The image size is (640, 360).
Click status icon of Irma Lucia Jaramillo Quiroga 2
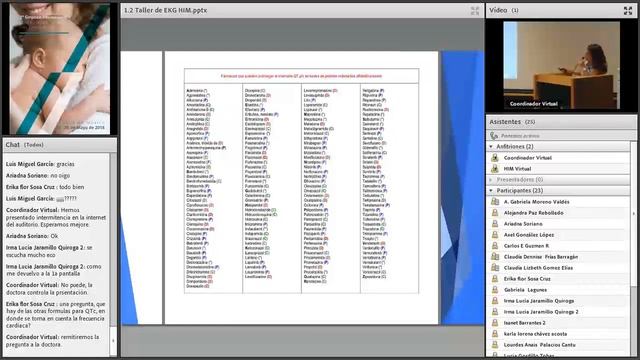click(x=495, y=312)
